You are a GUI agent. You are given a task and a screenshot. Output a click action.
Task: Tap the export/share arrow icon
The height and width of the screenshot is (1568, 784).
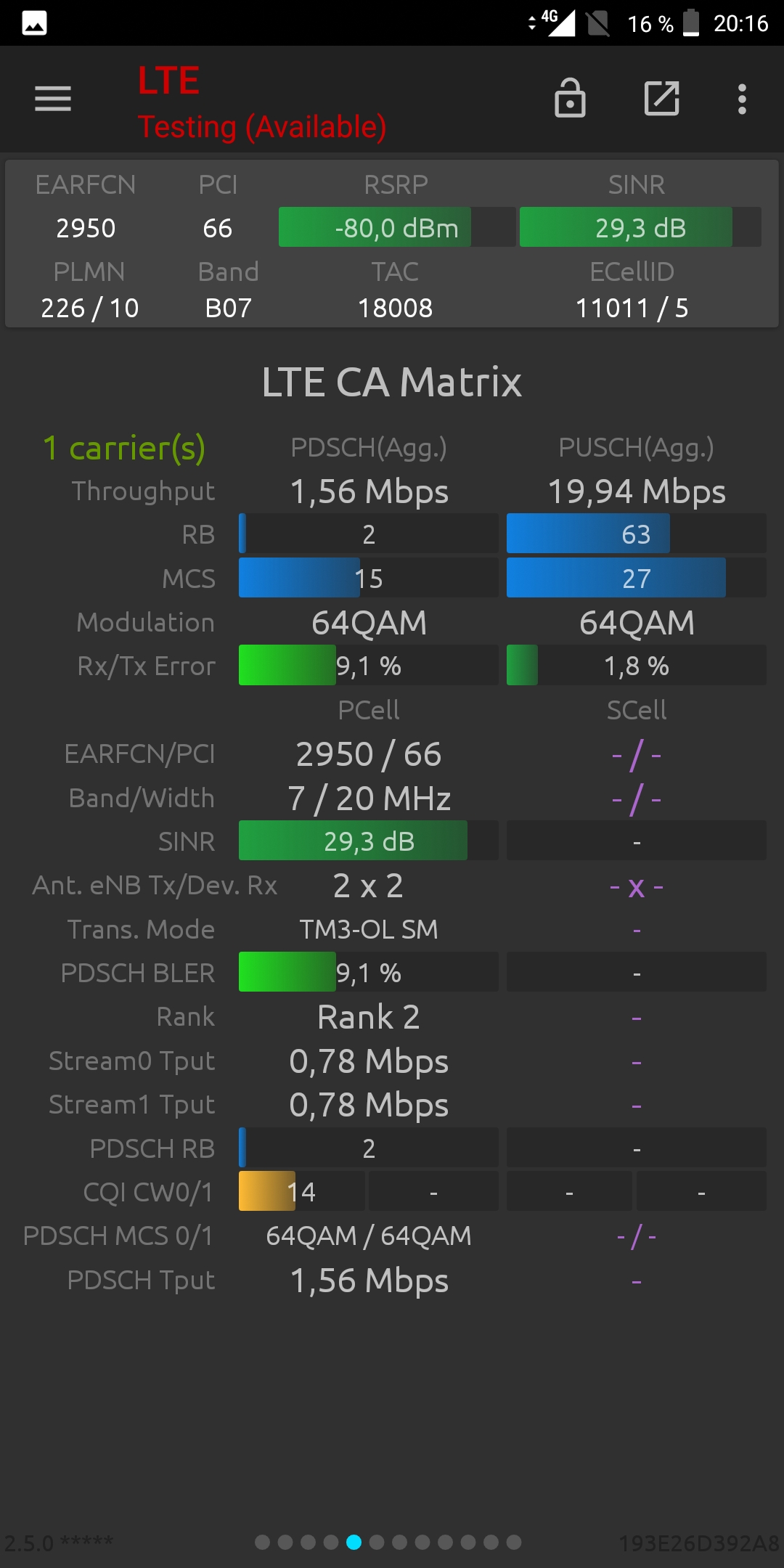pos(662,98)
